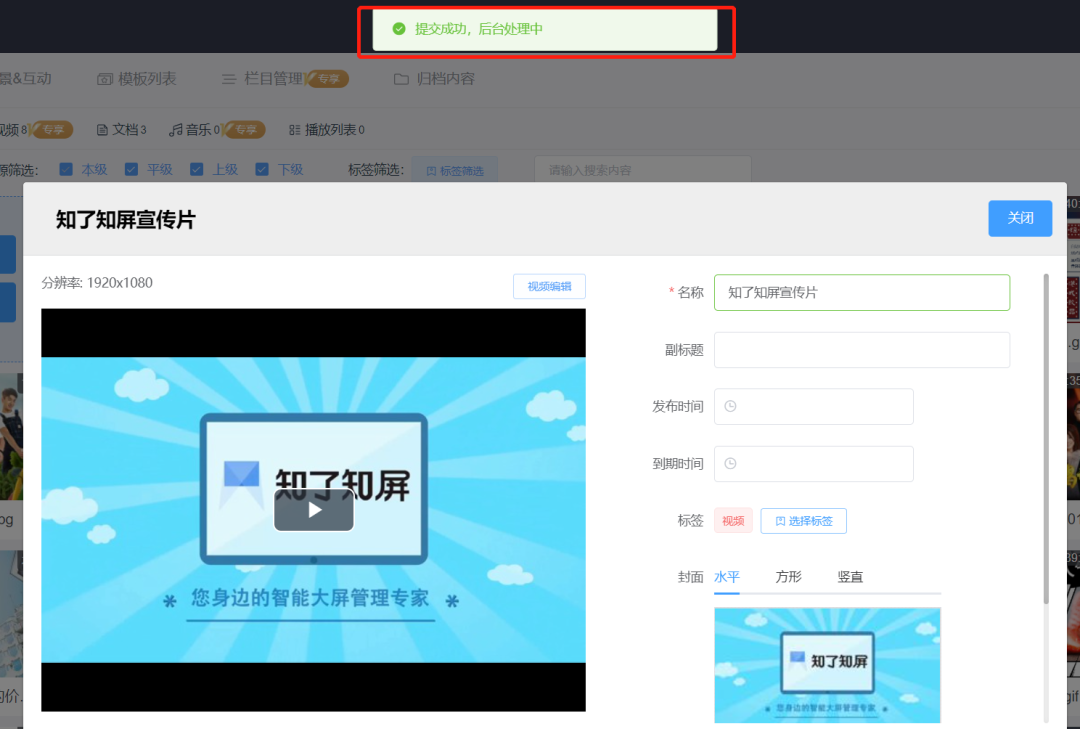The height and width of the screenshot is (729, 1080).
Task: Click the 模板列表 camera icon
Action: click(105, 79)
